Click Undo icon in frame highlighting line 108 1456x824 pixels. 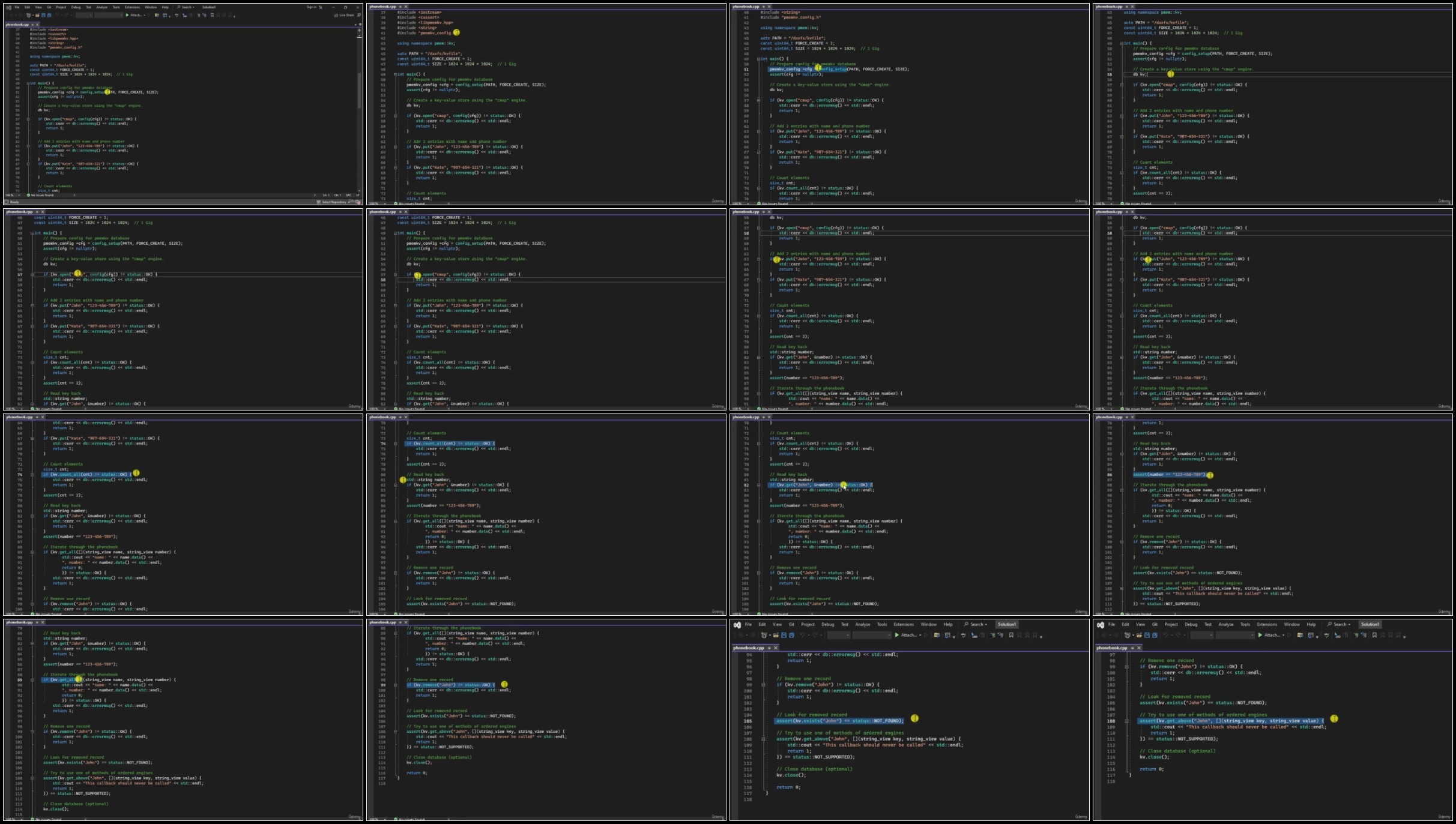(1165, 635)
